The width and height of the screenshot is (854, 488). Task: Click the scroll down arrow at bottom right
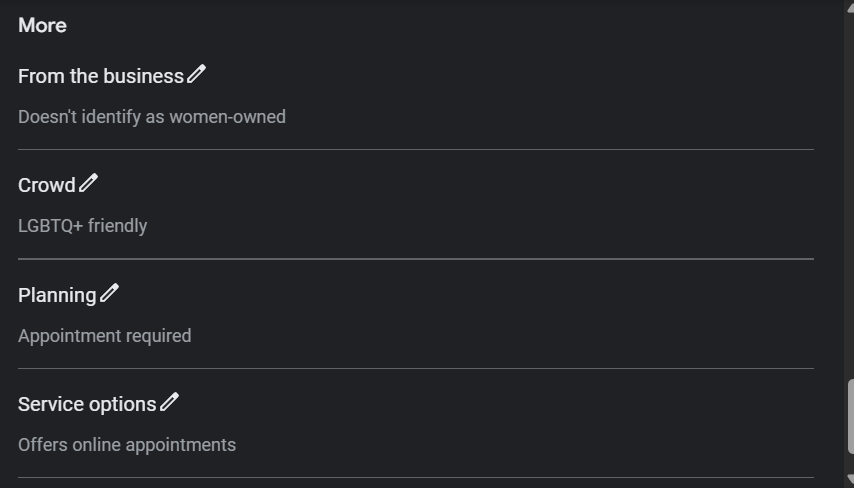click(848, 481)
